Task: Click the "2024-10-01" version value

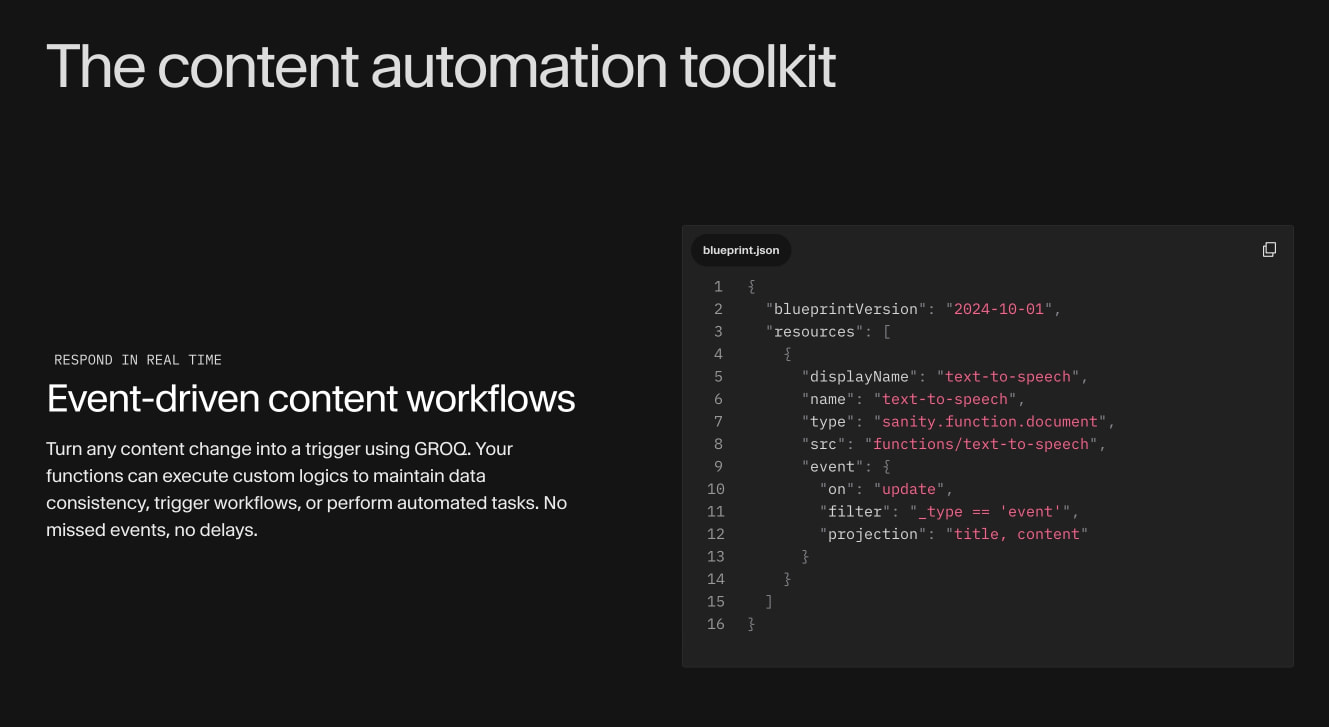Action: click(x=998, y=309)
